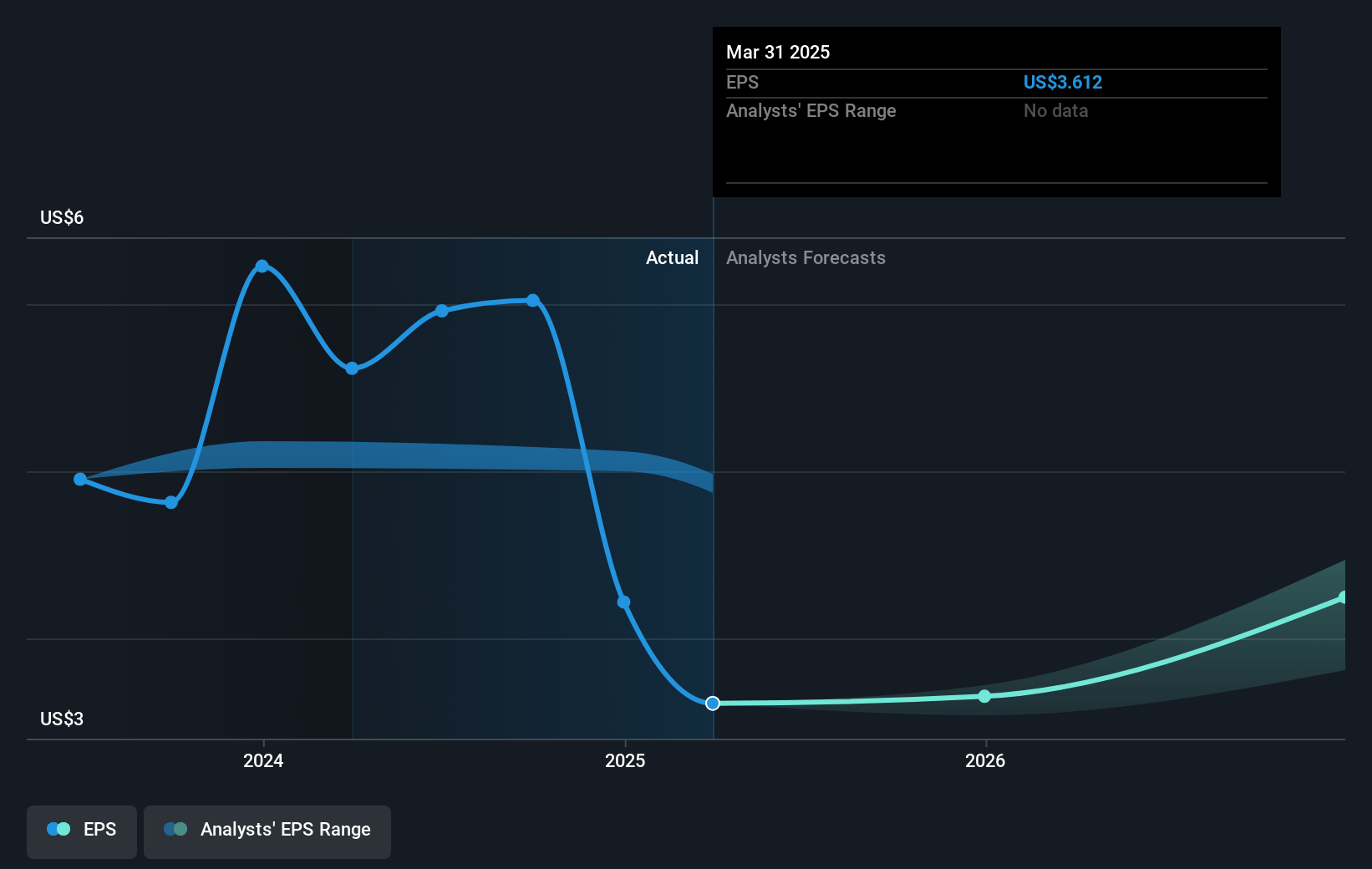Click the final forecast EPS data point
Image resolution: width=1372 pixels, height=869 pixels.
click(1343, 597)
